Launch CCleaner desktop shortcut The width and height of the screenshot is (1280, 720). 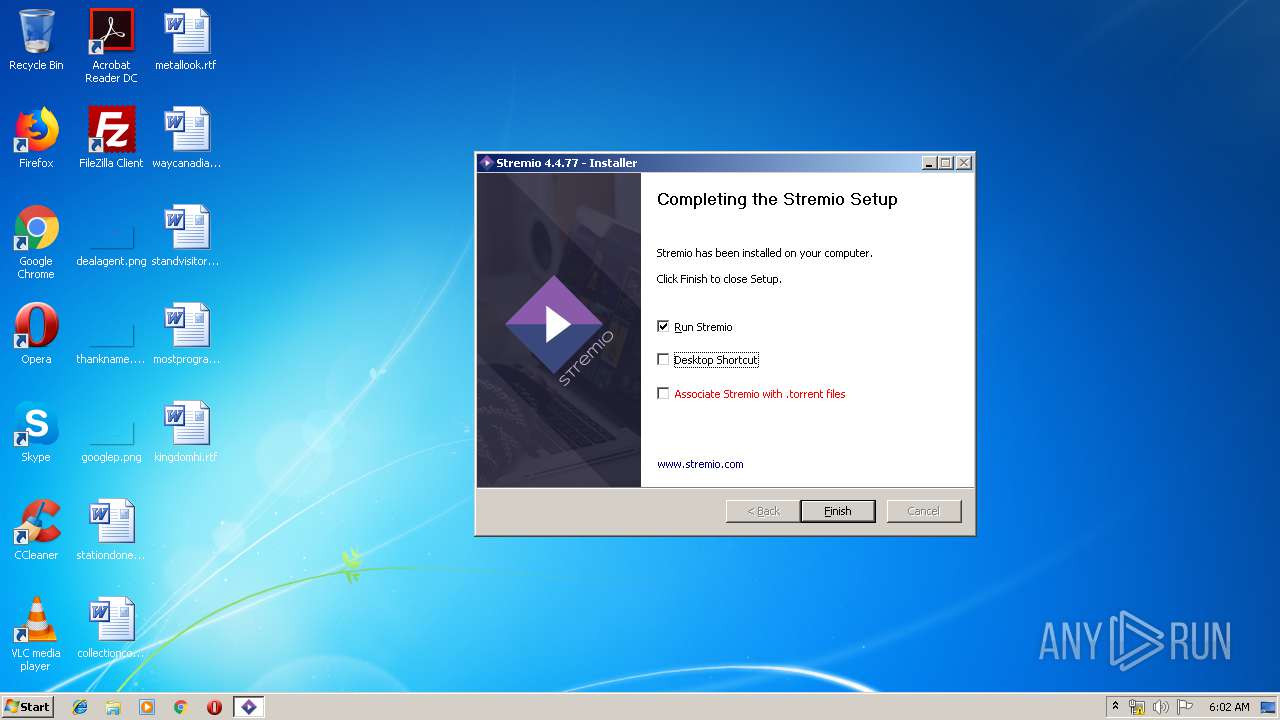coord(36,530)
